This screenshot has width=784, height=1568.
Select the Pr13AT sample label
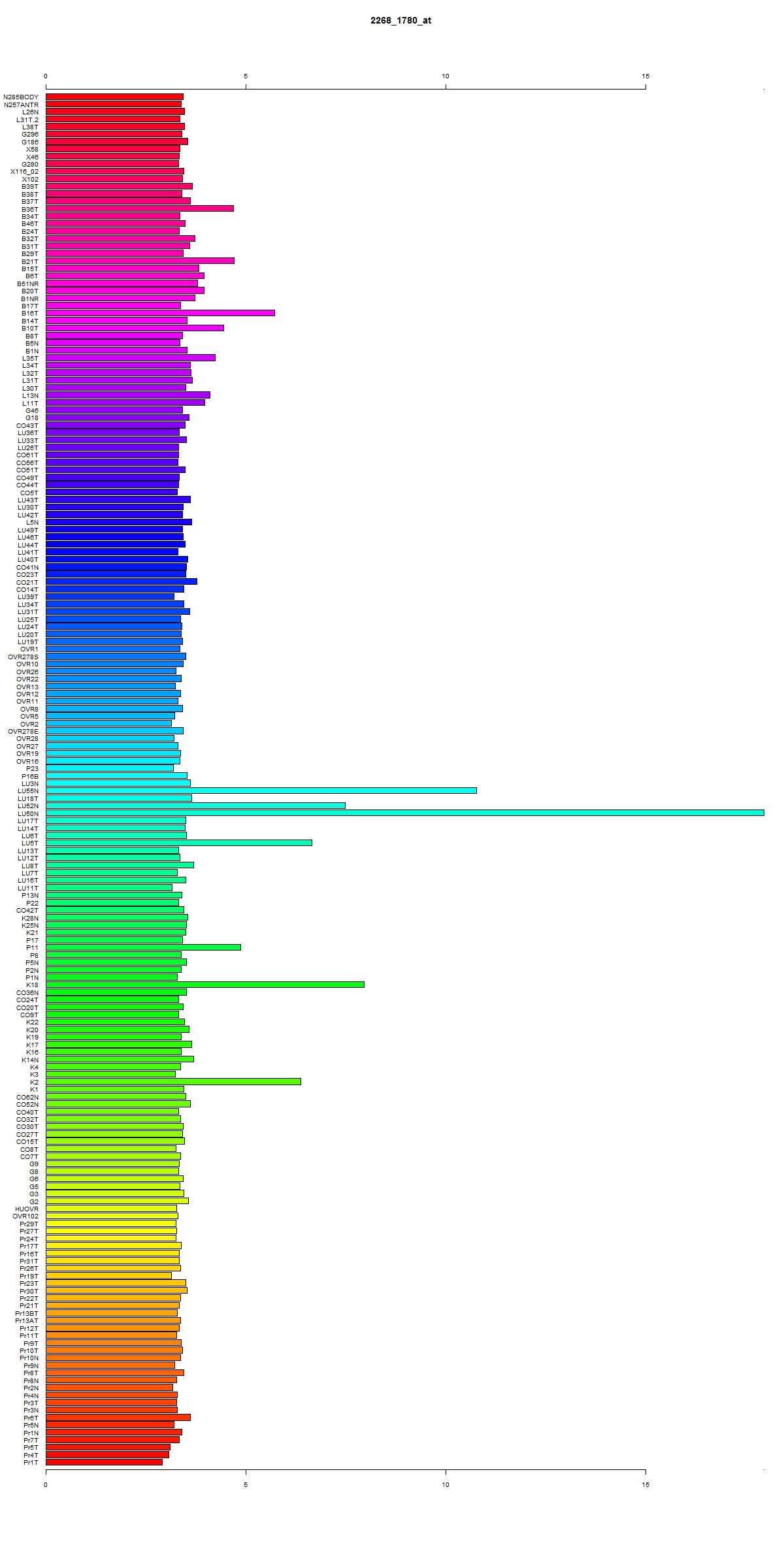[27, 1322]
